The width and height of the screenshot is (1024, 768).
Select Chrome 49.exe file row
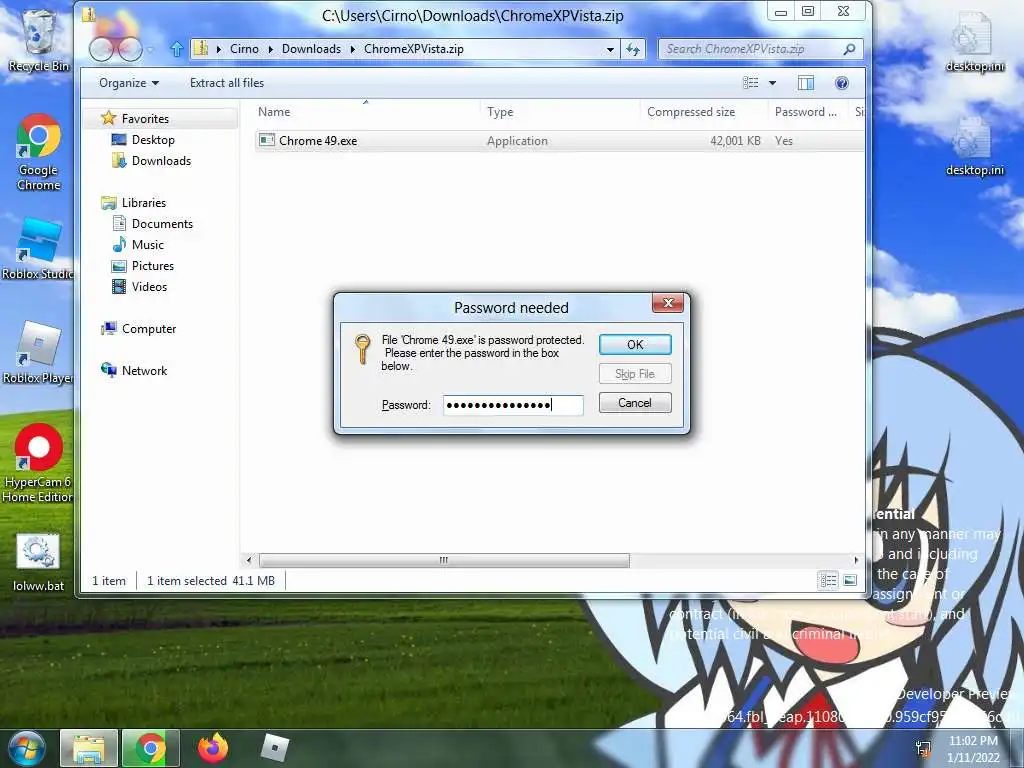pyautogui.click(x=559, y=140)
